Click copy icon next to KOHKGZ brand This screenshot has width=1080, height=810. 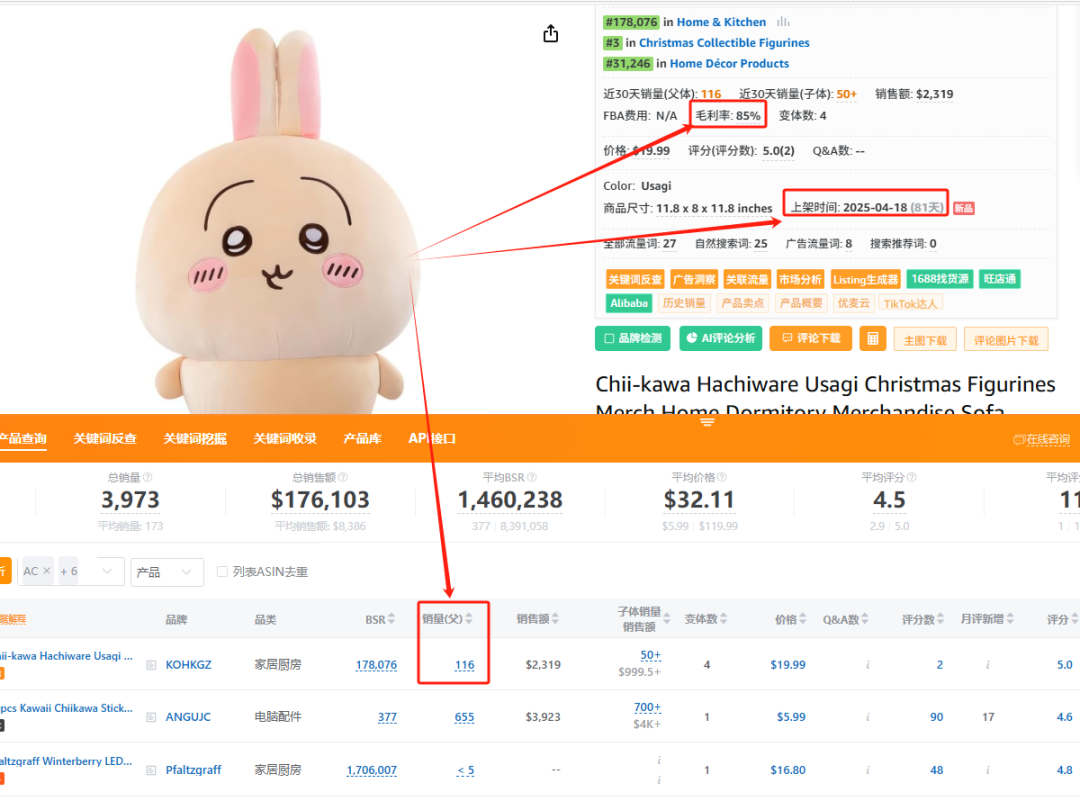(x=151, y=665)
